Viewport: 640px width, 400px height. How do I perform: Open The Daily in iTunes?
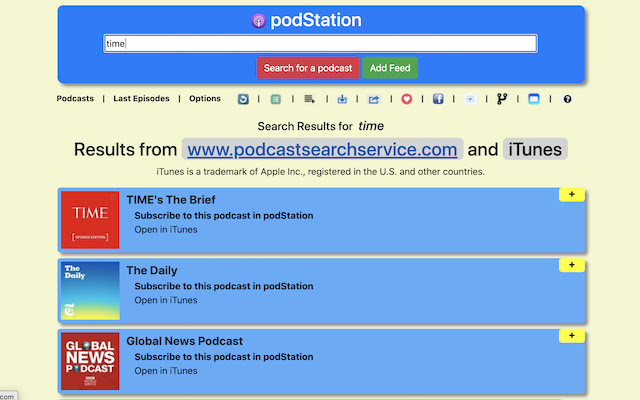(166, 300)
